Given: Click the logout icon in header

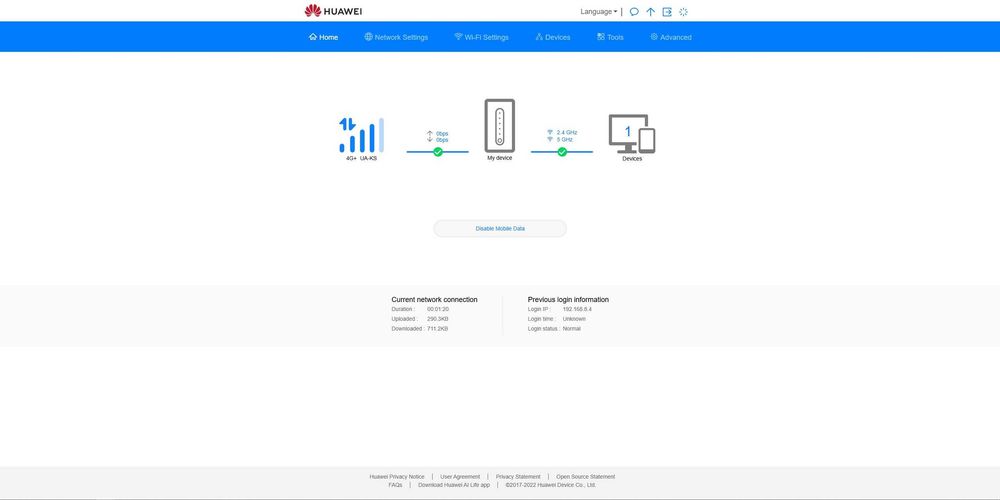Looking at the screenshot, I should tap(667, 11).
